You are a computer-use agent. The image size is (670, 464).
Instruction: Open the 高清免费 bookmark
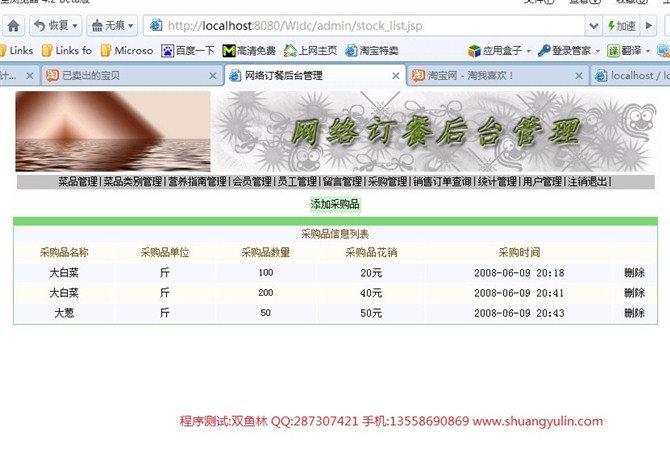[x=249, y=51]
